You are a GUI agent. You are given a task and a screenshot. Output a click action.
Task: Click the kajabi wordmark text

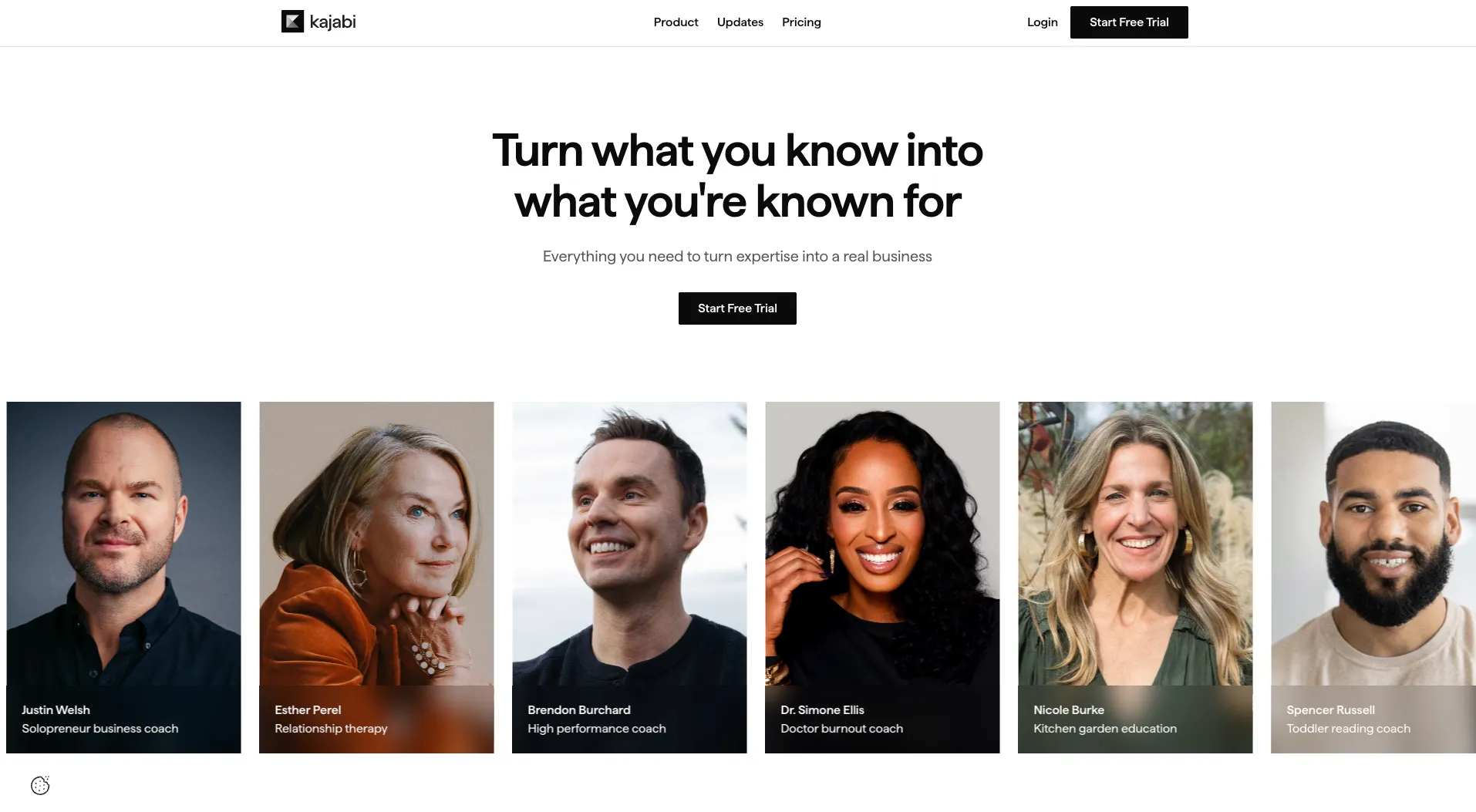332,22
